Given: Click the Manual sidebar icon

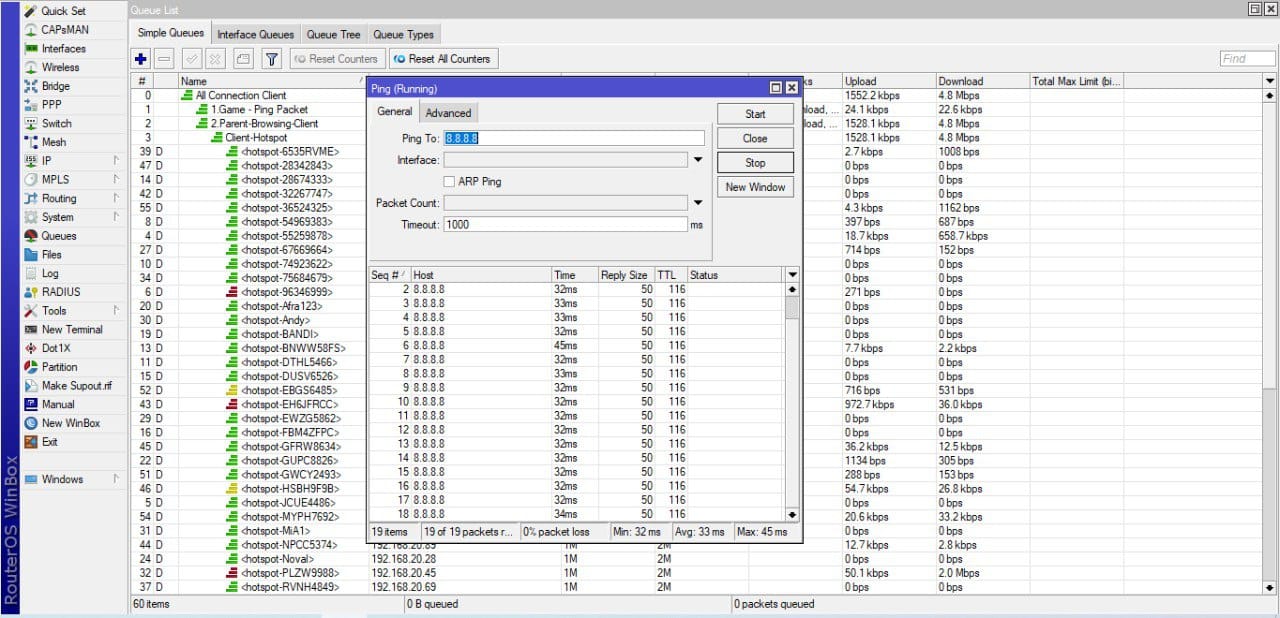Looking at the screenshot, I should [31, 404].
